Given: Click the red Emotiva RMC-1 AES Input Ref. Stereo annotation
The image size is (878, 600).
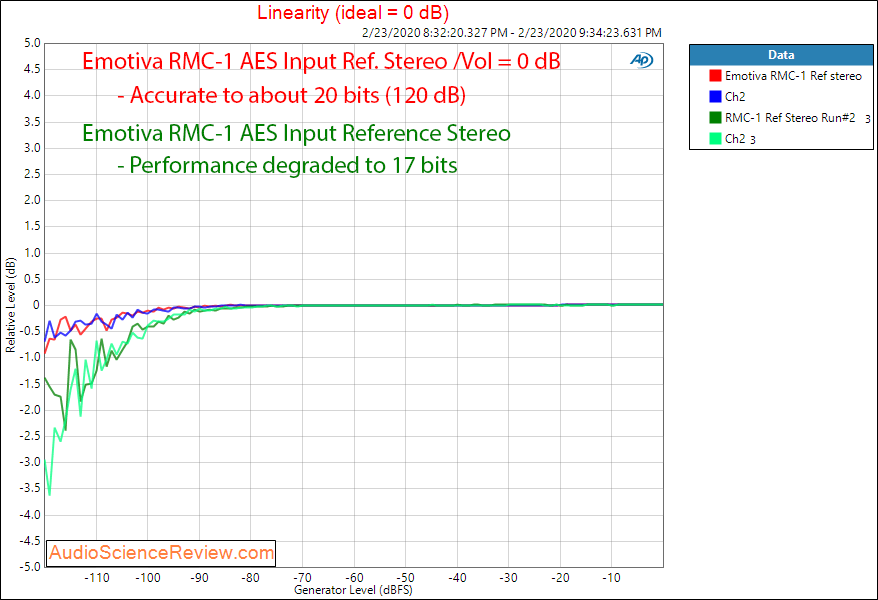Looking at the screenshot, I should click(x=321, y=61).
